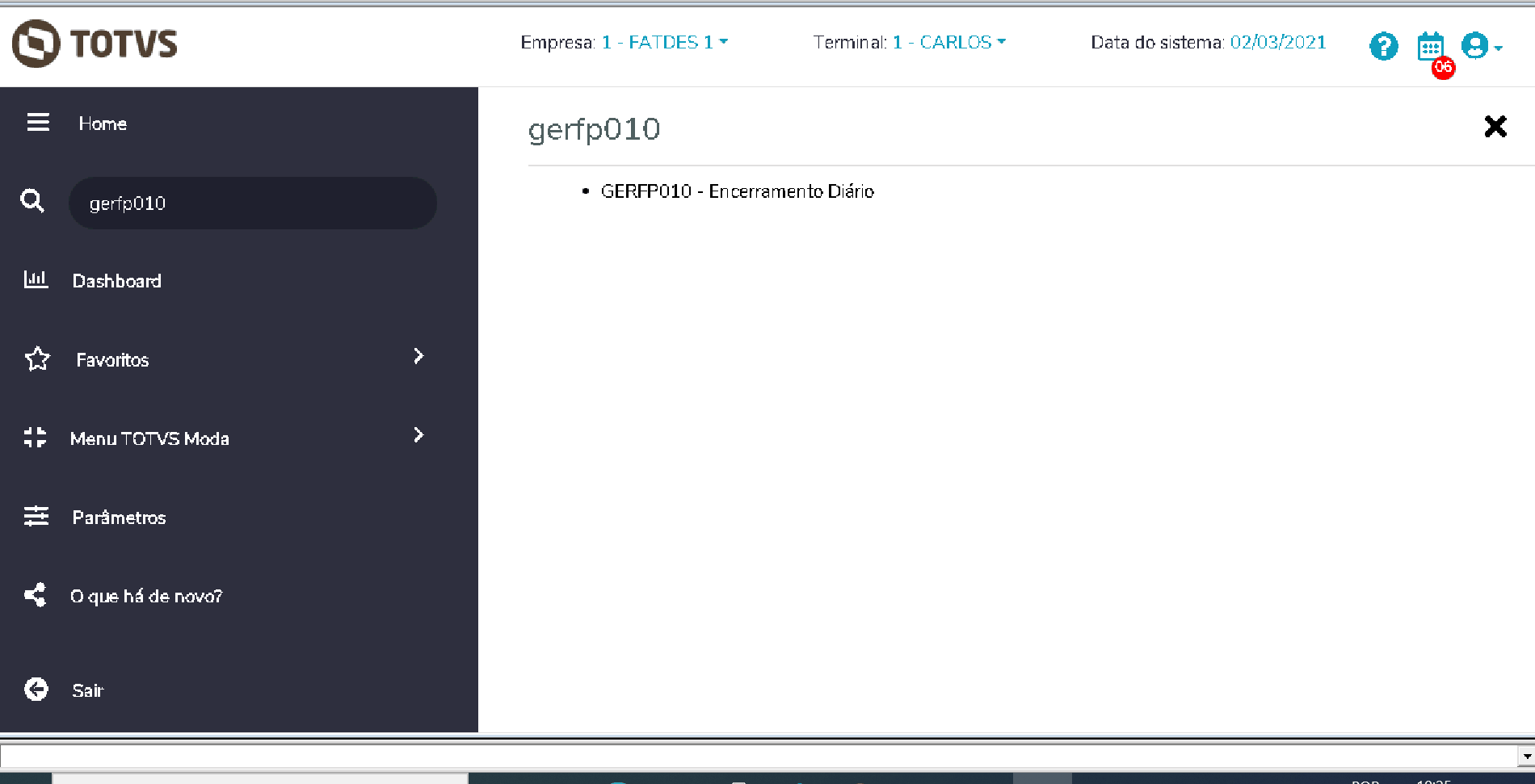Open the Terminal 1 - CARLOS dropdown
This screenshot has height=784, width=1535.
949,42
